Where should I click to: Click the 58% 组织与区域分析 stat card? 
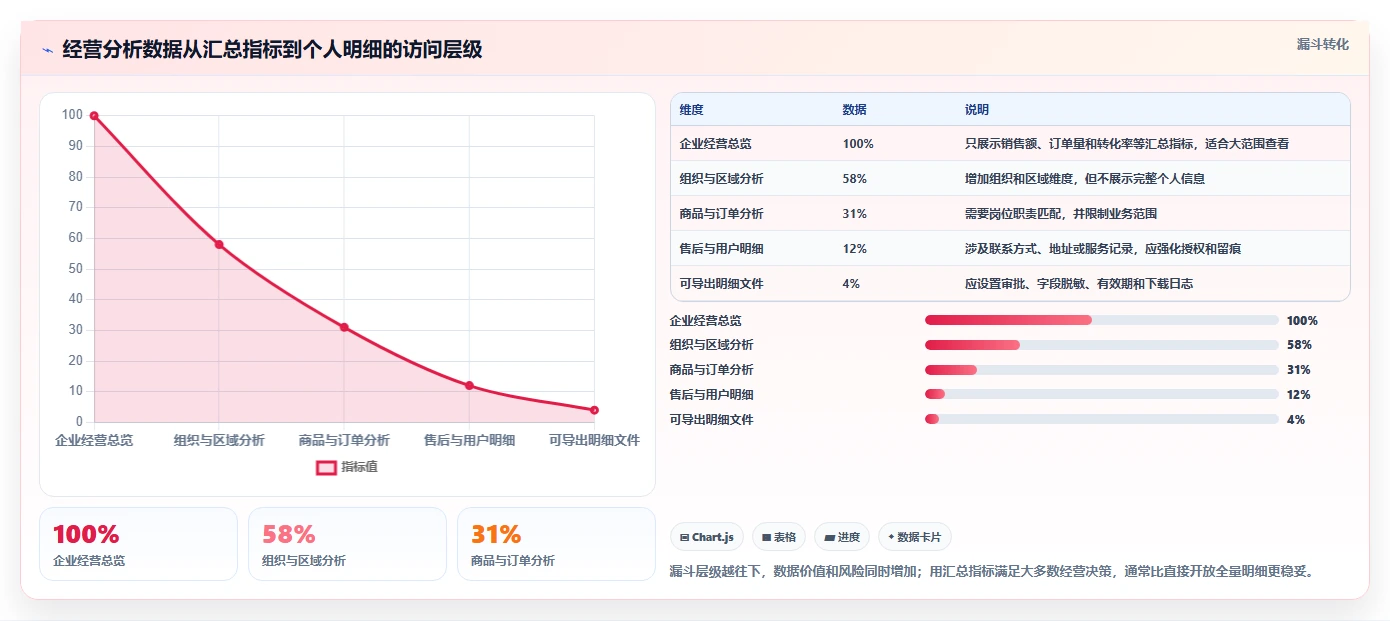(347, 544)
